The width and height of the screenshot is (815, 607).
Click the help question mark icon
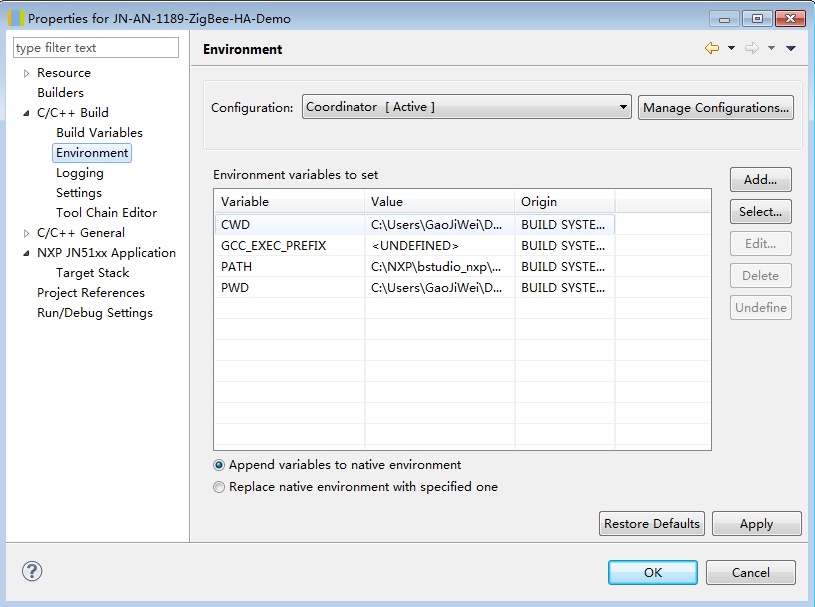[x=32, y=572]
